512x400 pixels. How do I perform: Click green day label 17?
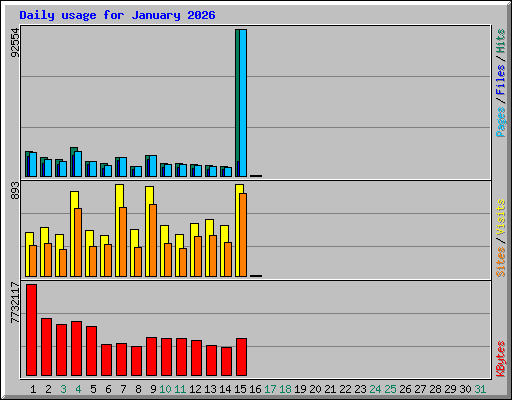coord(270,389)
